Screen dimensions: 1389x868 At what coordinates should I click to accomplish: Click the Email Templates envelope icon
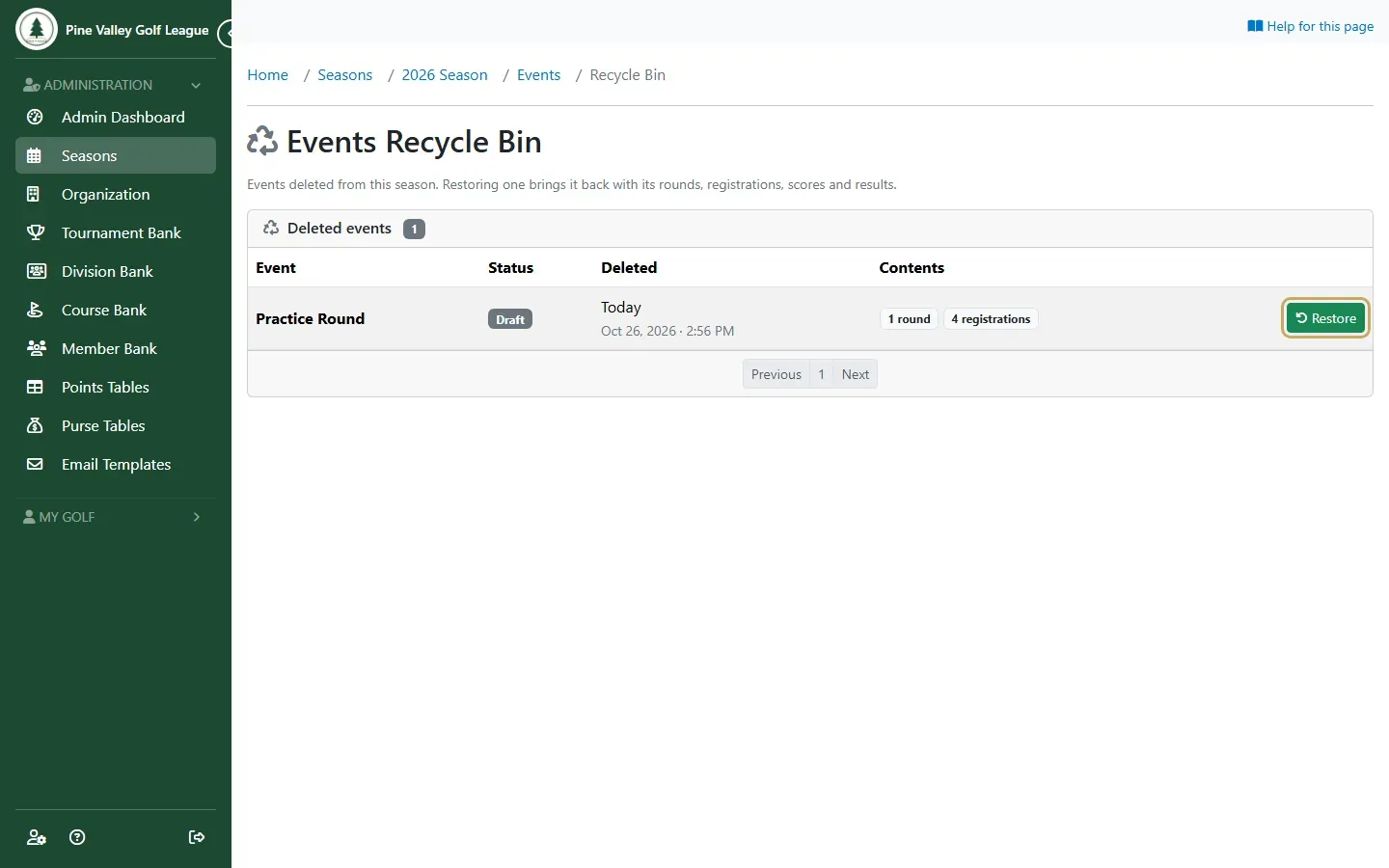36,464
